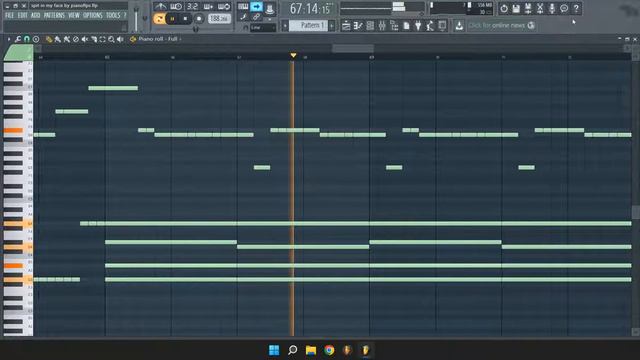640x360 pixels.
Task: Click the plus button beside Pattern 1
Action: pos(332,26)
